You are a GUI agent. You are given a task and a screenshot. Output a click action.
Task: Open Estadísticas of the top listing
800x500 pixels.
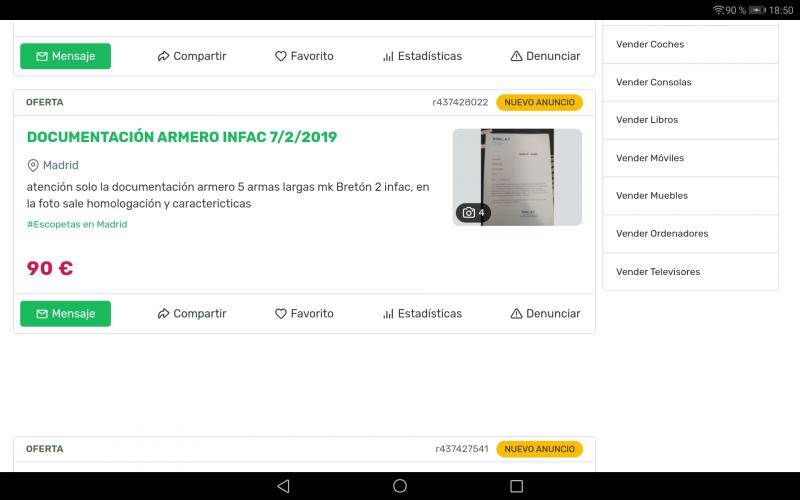point(421,56)
